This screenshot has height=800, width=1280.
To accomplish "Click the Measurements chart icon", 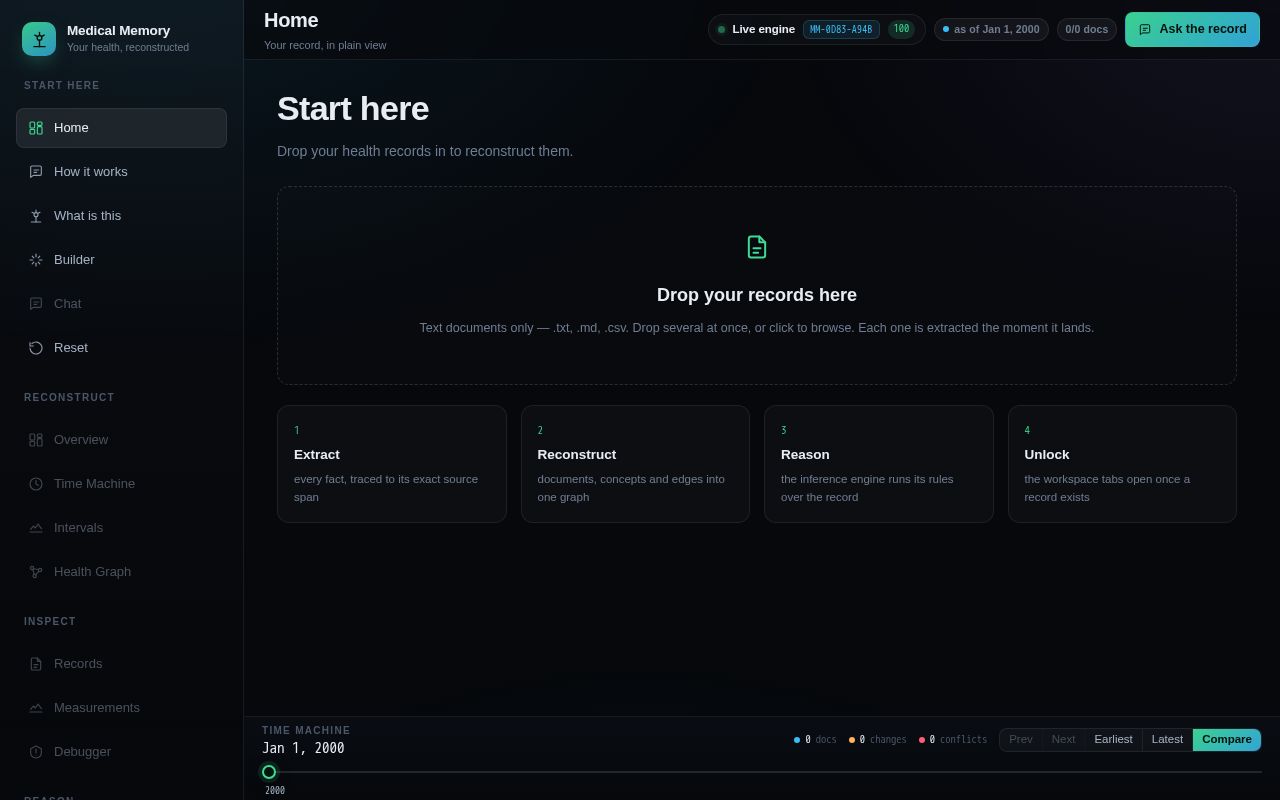I will [x=36, y=708].
